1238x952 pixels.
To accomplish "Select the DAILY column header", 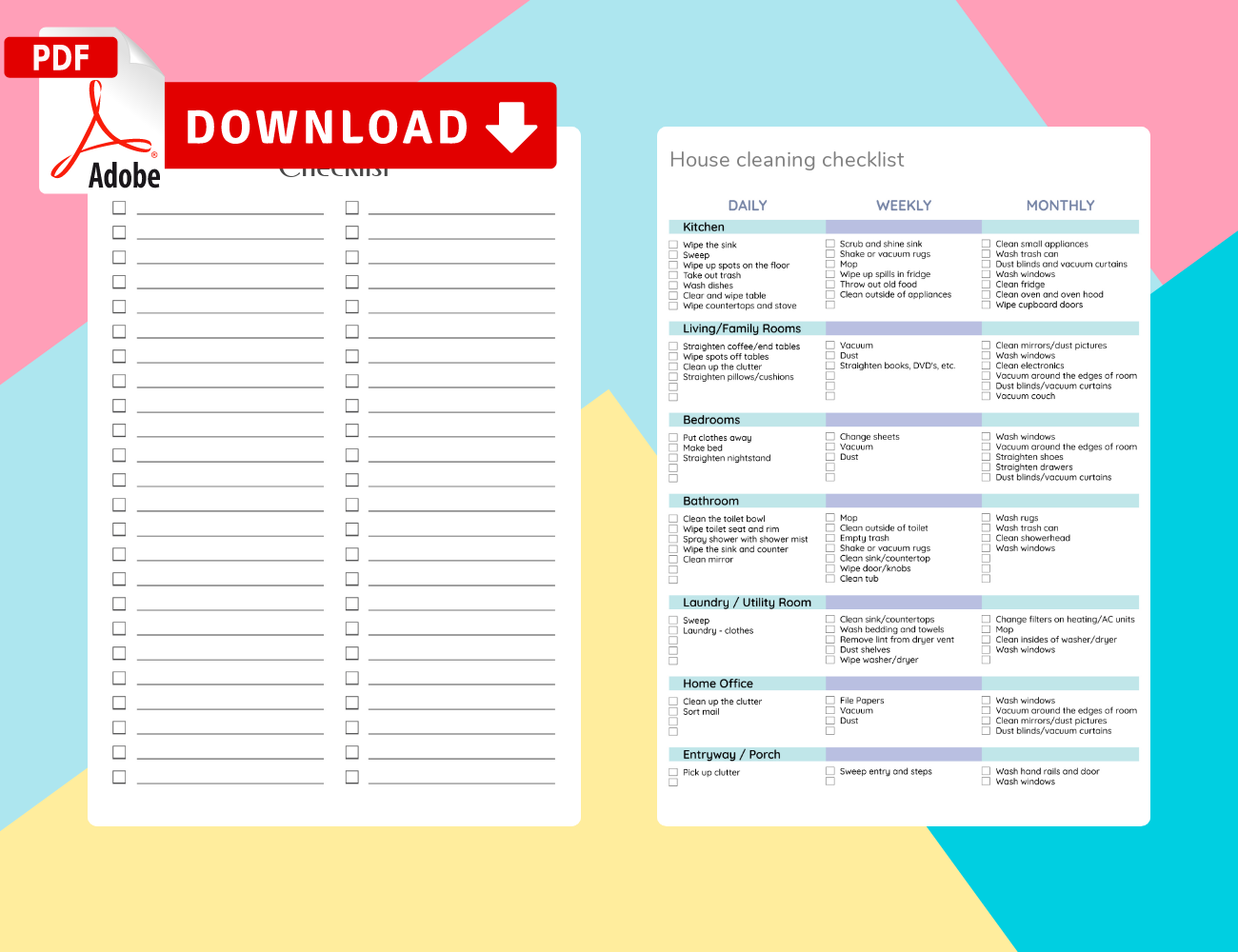I will 748,206.
